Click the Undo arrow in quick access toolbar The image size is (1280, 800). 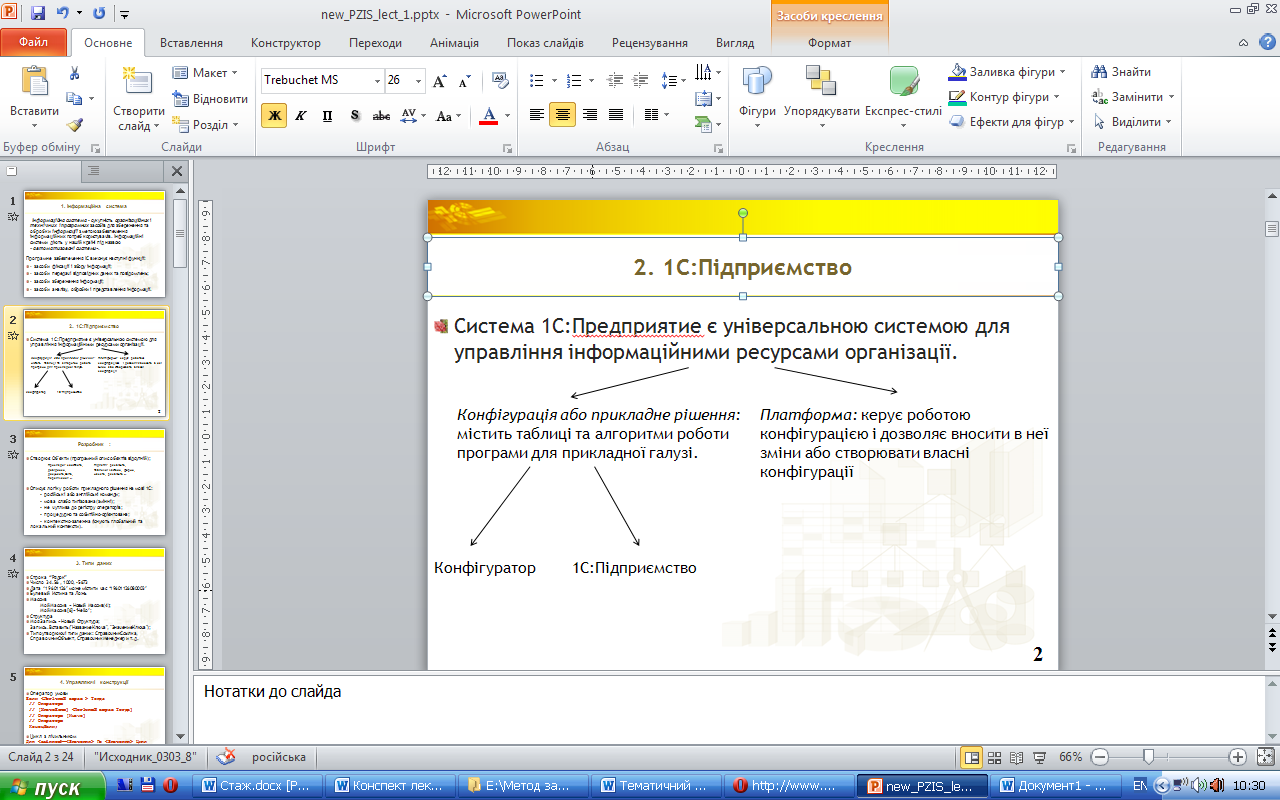[x=62, y=14]
